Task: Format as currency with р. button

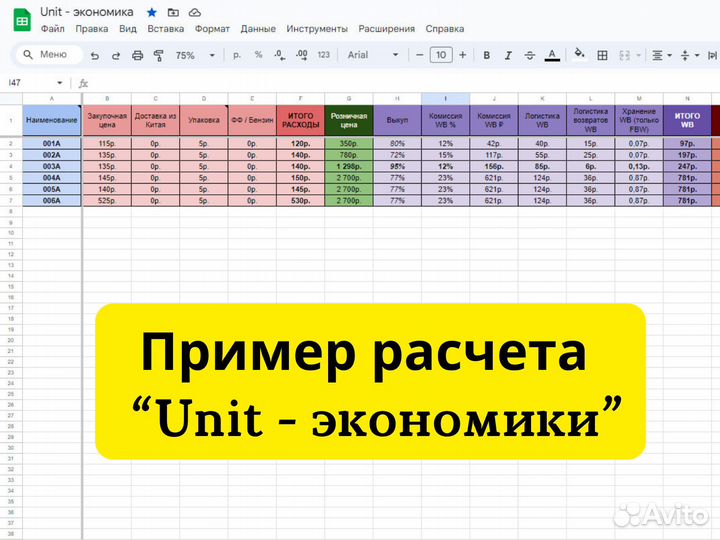Action: coord(236,55)
